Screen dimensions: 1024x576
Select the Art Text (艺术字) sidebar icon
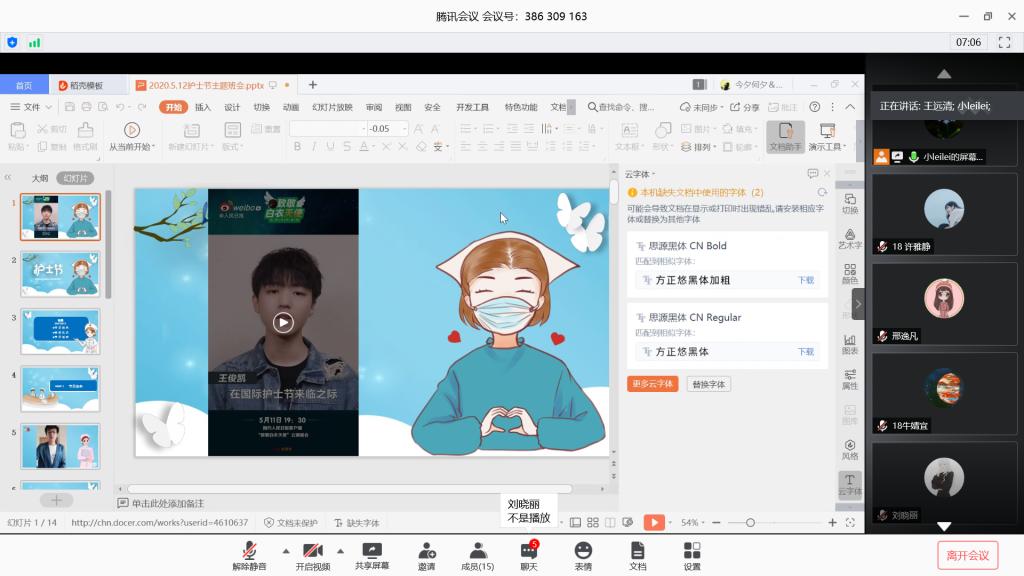coord(850,238)
